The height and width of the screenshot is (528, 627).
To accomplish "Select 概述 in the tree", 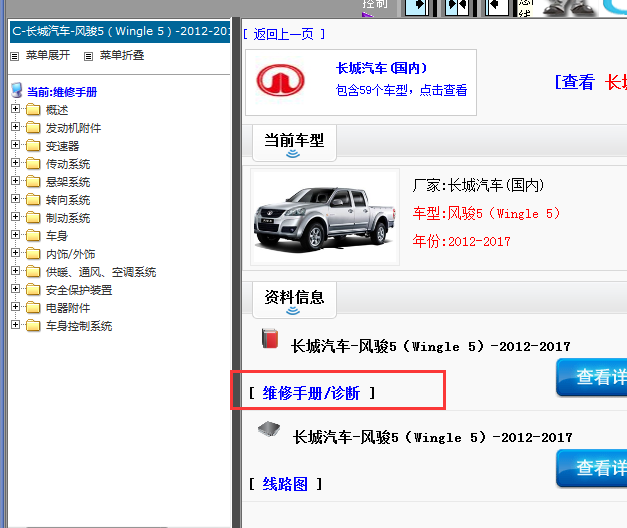I will click(57, 110).
